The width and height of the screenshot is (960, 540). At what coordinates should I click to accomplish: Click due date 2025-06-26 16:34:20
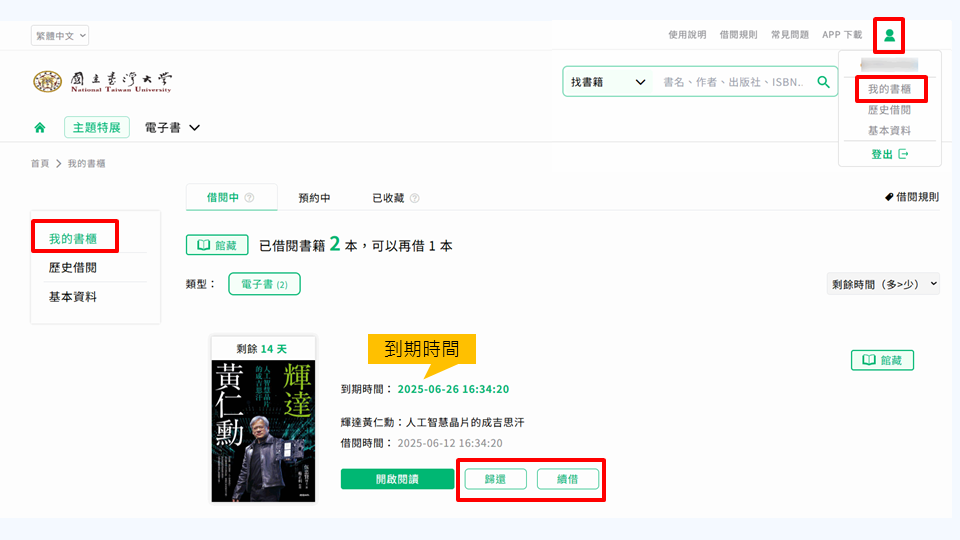(453, 389)
